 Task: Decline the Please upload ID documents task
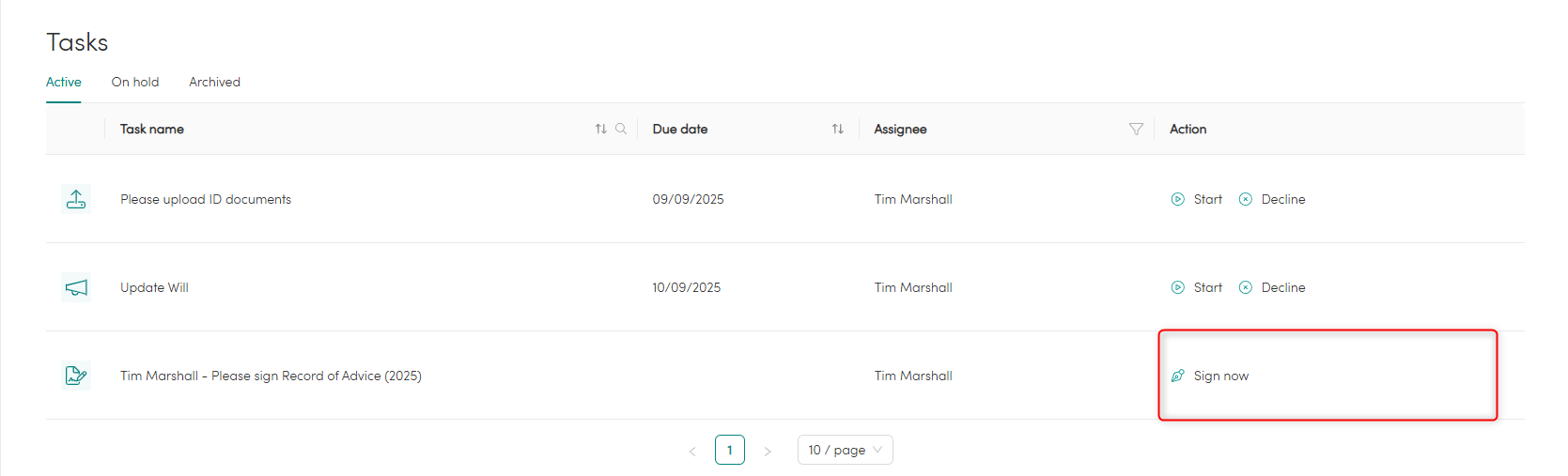(1272, 199)
